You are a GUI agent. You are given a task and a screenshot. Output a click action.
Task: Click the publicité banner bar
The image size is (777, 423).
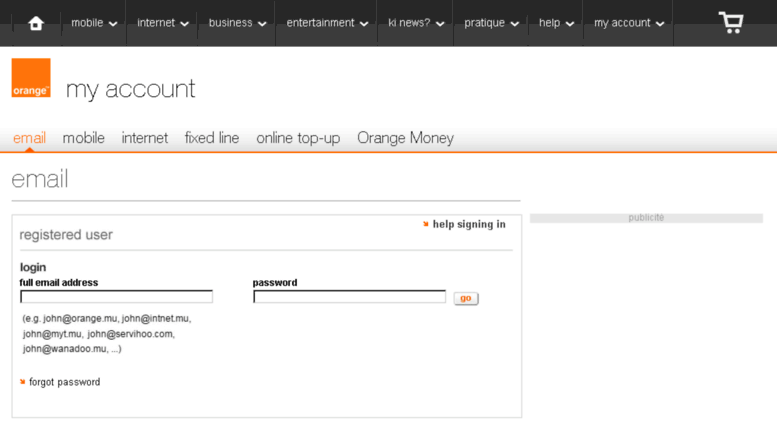[x=646, y=218]
